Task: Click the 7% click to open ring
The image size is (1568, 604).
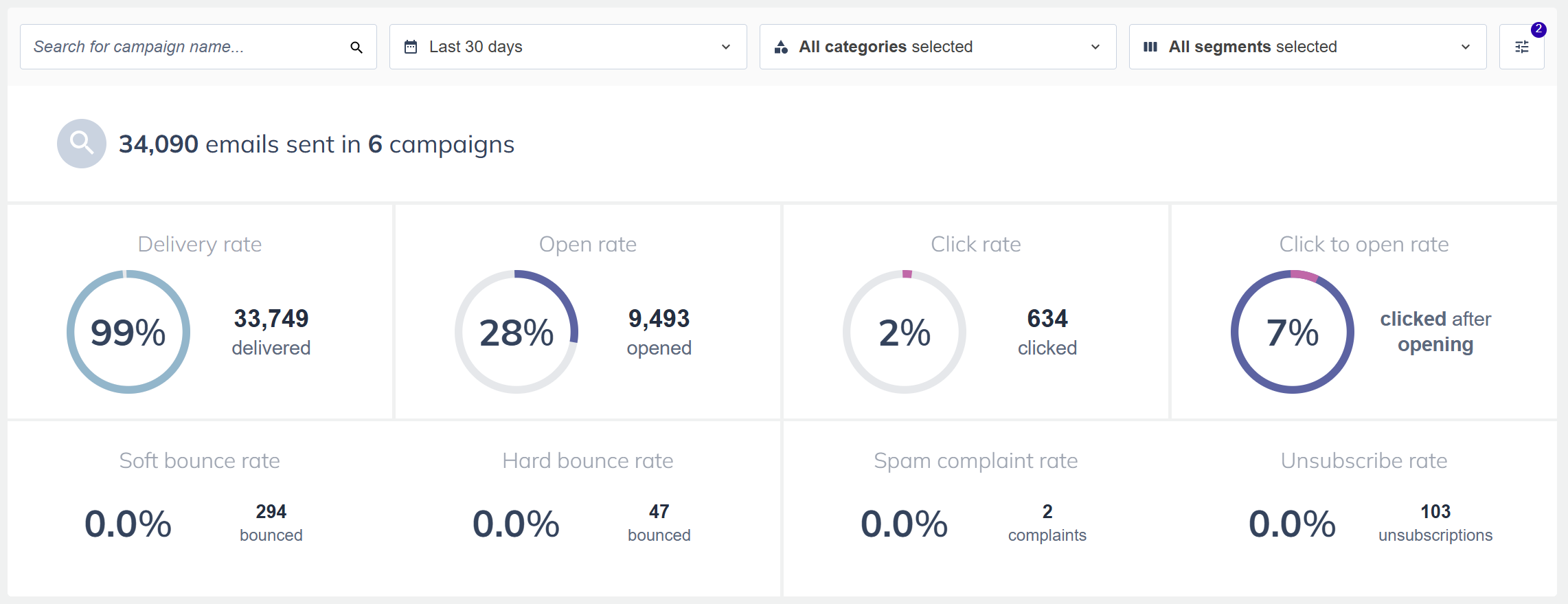Action: 1293,332
